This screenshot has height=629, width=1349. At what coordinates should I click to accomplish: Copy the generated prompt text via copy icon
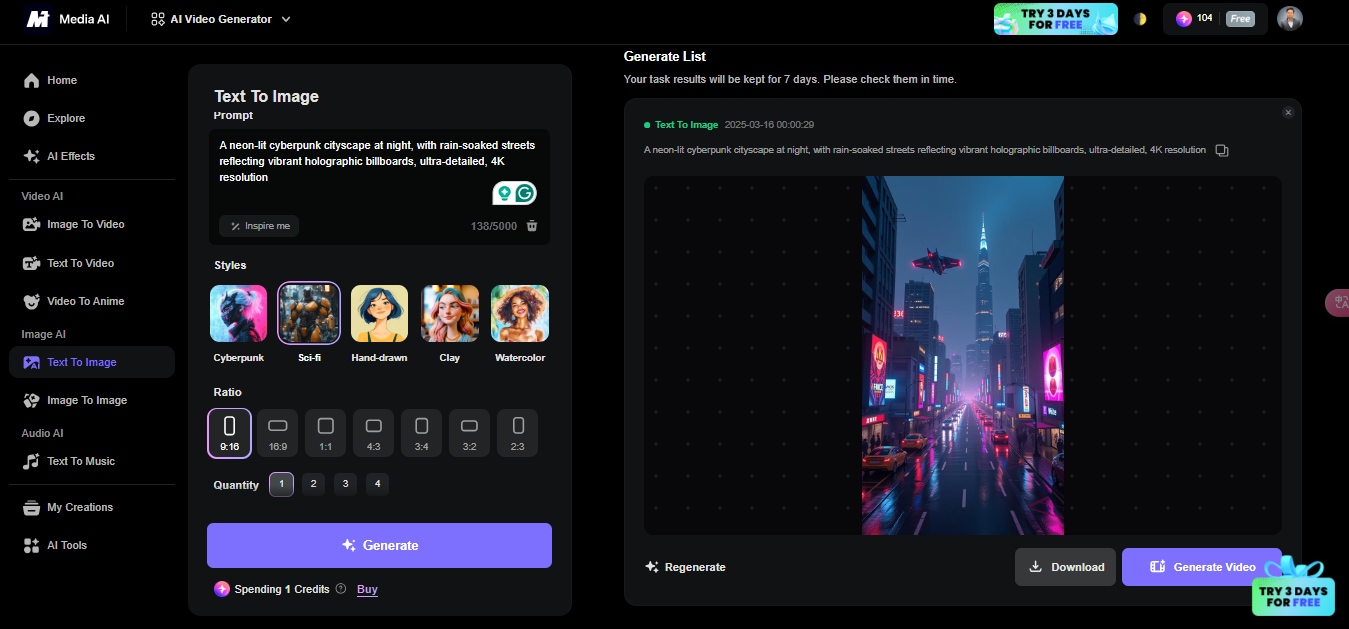tap(1221, 149)
